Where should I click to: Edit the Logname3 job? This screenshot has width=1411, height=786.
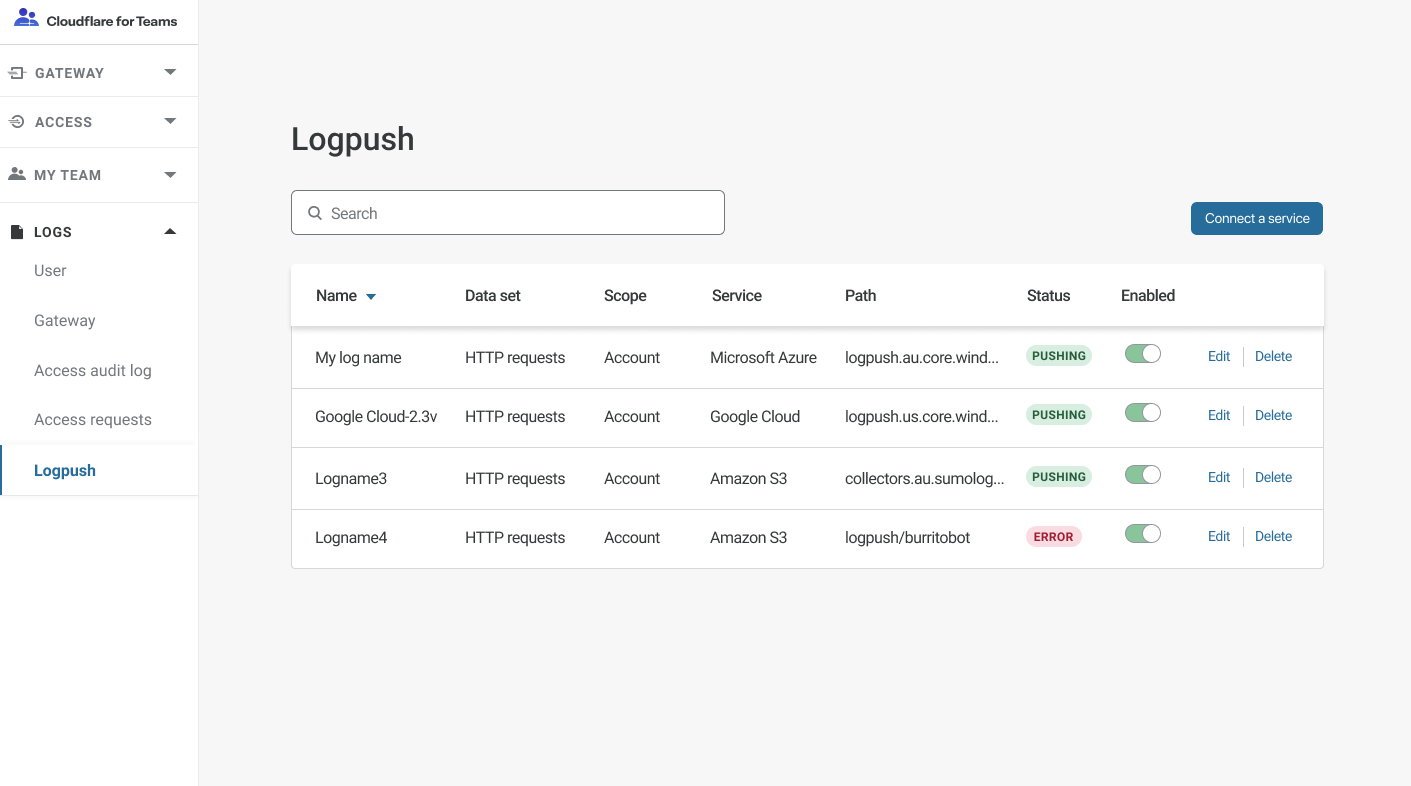(1219, 477)
